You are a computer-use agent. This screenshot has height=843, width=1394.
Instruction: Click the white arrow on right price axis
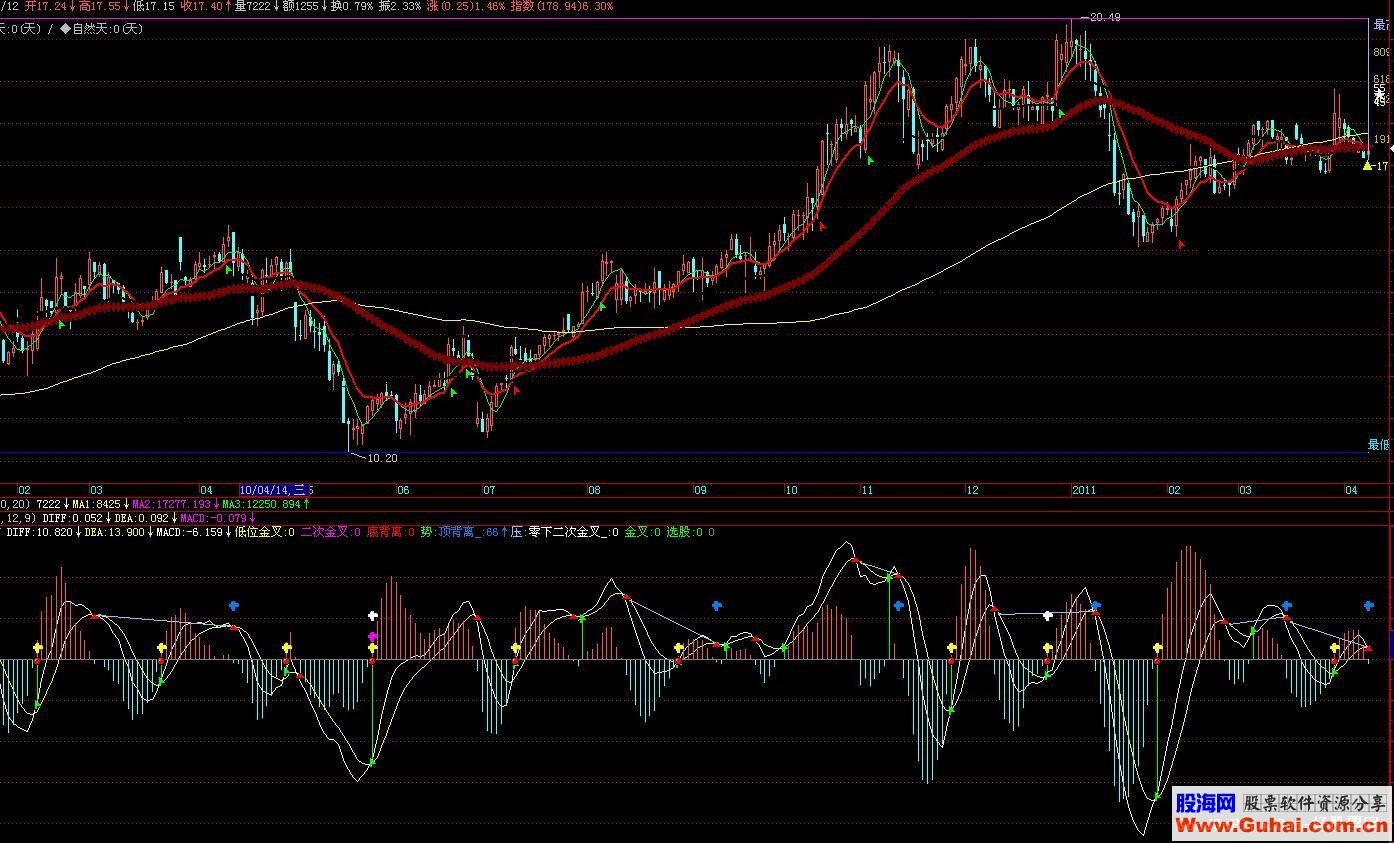click(1391, 148)
